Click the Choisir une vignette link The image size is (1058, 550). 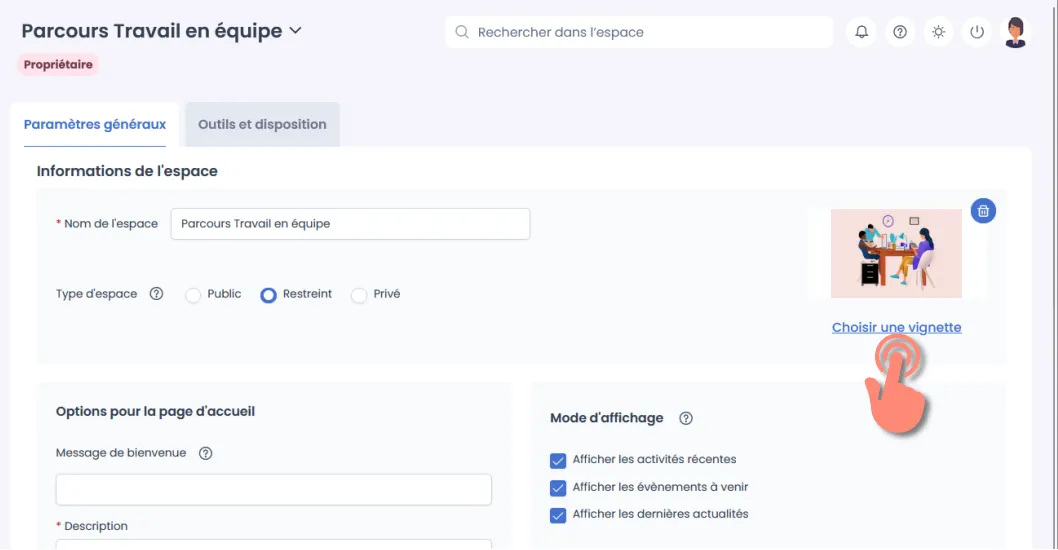coord(896,327)
